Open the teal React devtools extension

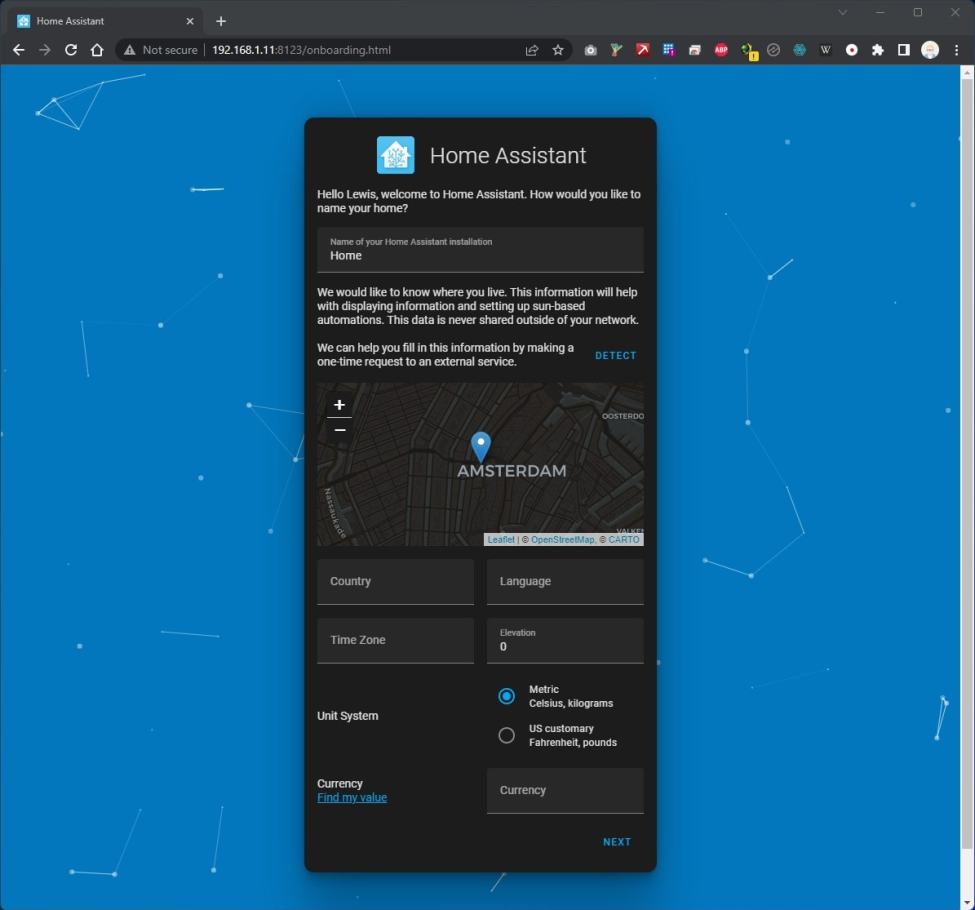pyautogui.click(x=800, y=50)
